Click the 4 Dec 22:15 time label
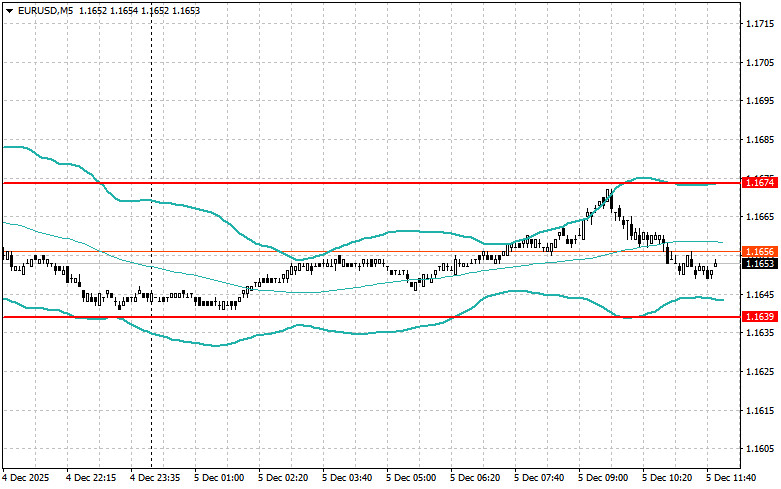Viewport: 781px width, 489px height. [x=91, y=478]
